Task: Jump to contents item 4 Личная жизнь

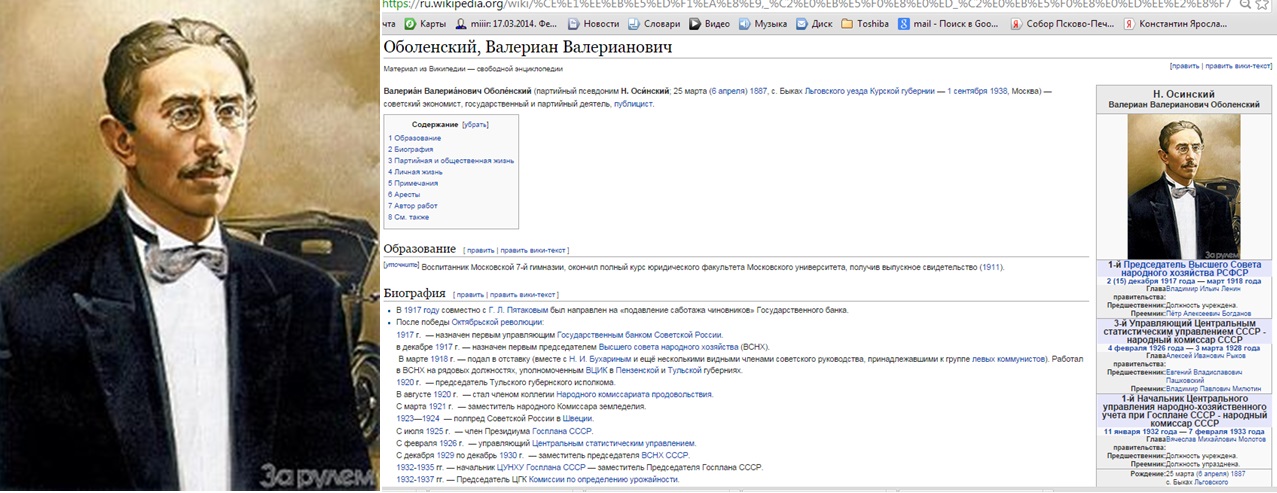Action: pos(415,172)
